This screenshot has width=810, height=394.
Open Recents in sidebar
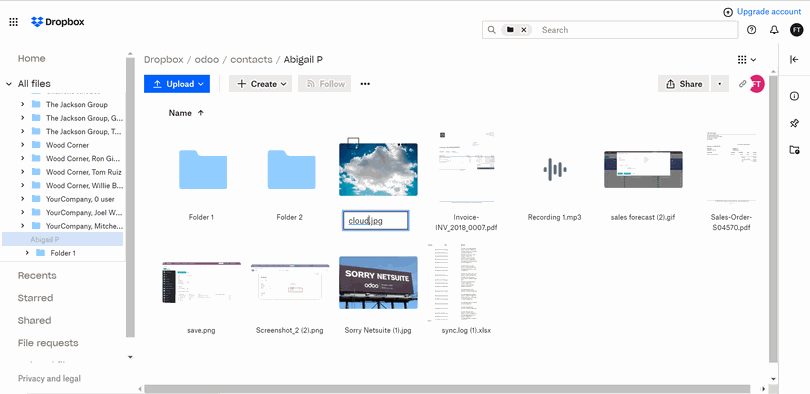tap(37, 275)
